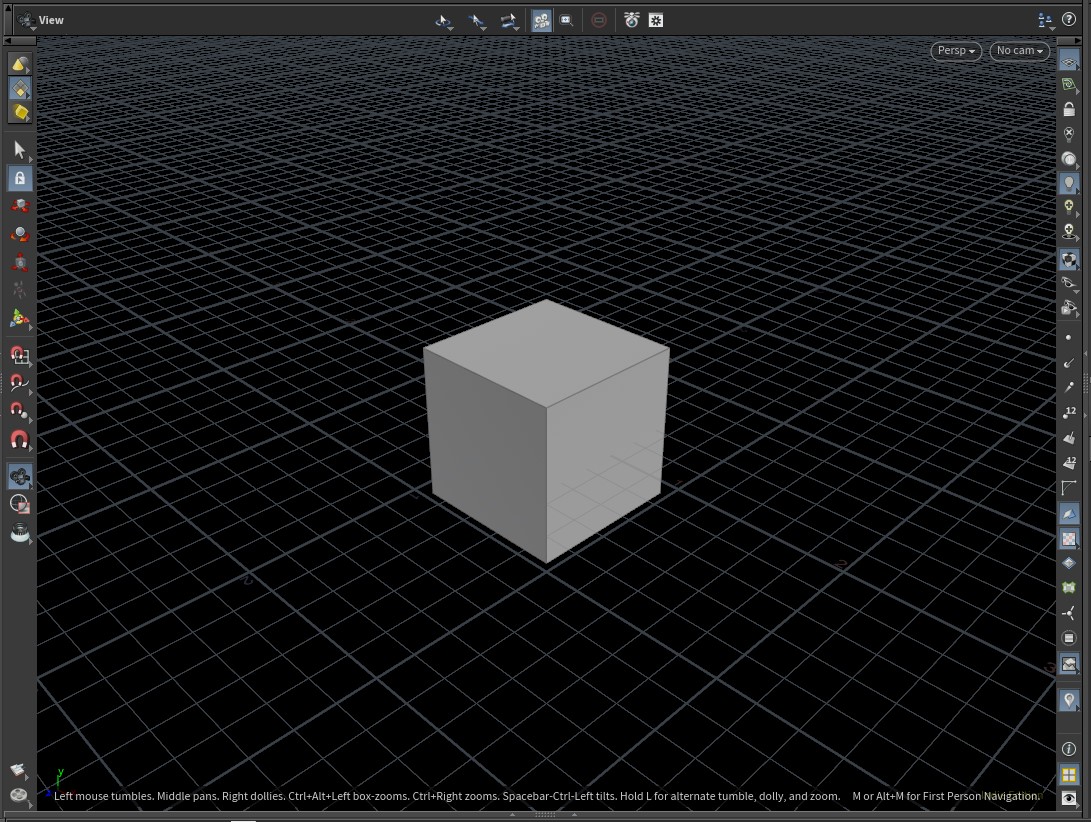Open the flipbook render icon in left toolbar
The image size is (1091, 822).
click(x=19, y=532)
